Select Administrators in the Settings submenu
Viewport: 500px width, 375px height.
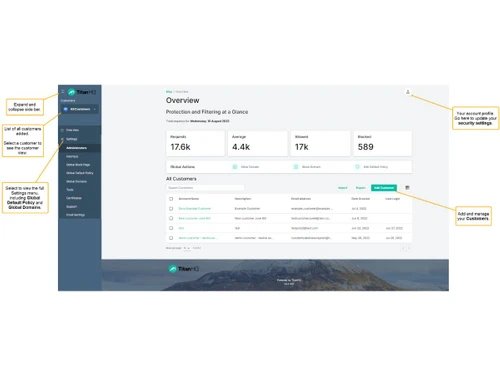[x=76, y=148]
